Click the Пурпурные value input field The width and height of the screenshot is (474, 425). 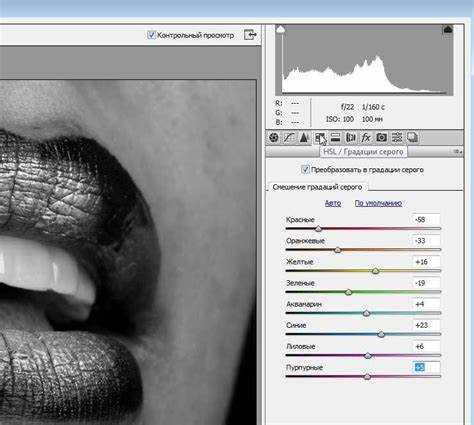pos(426,367)
